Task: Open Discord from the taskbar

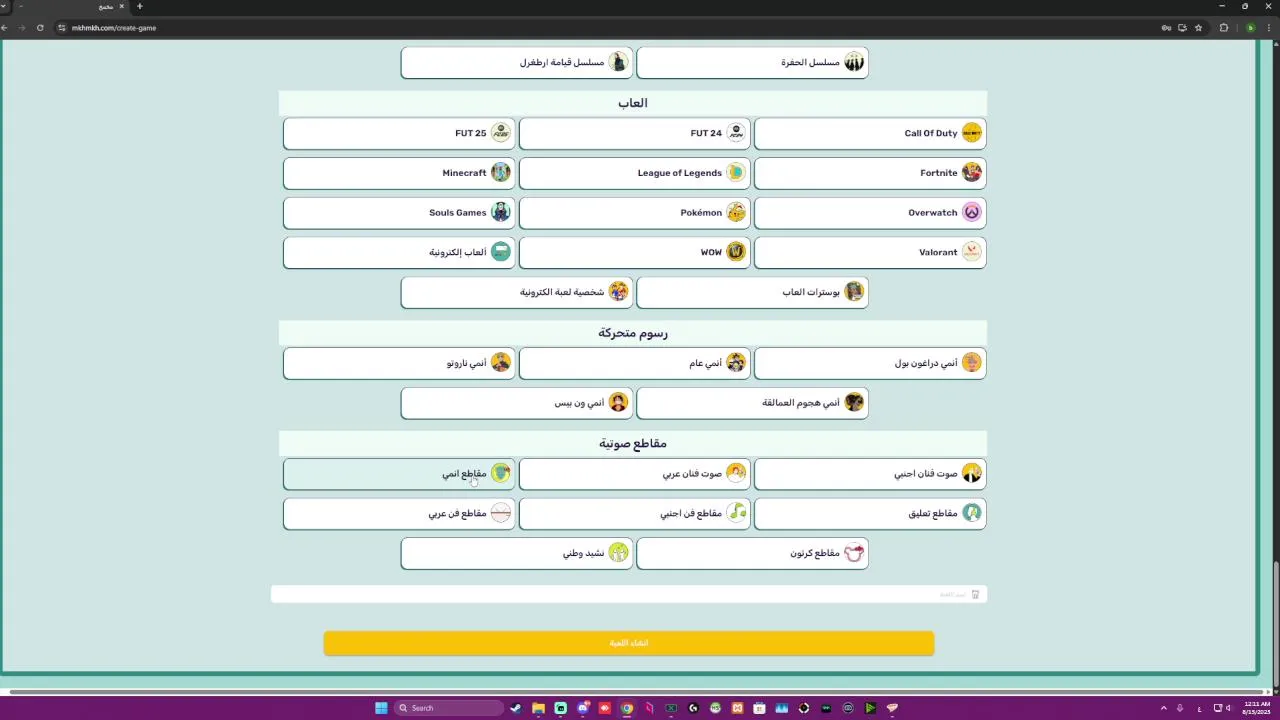Action: (x=583, y=708)
